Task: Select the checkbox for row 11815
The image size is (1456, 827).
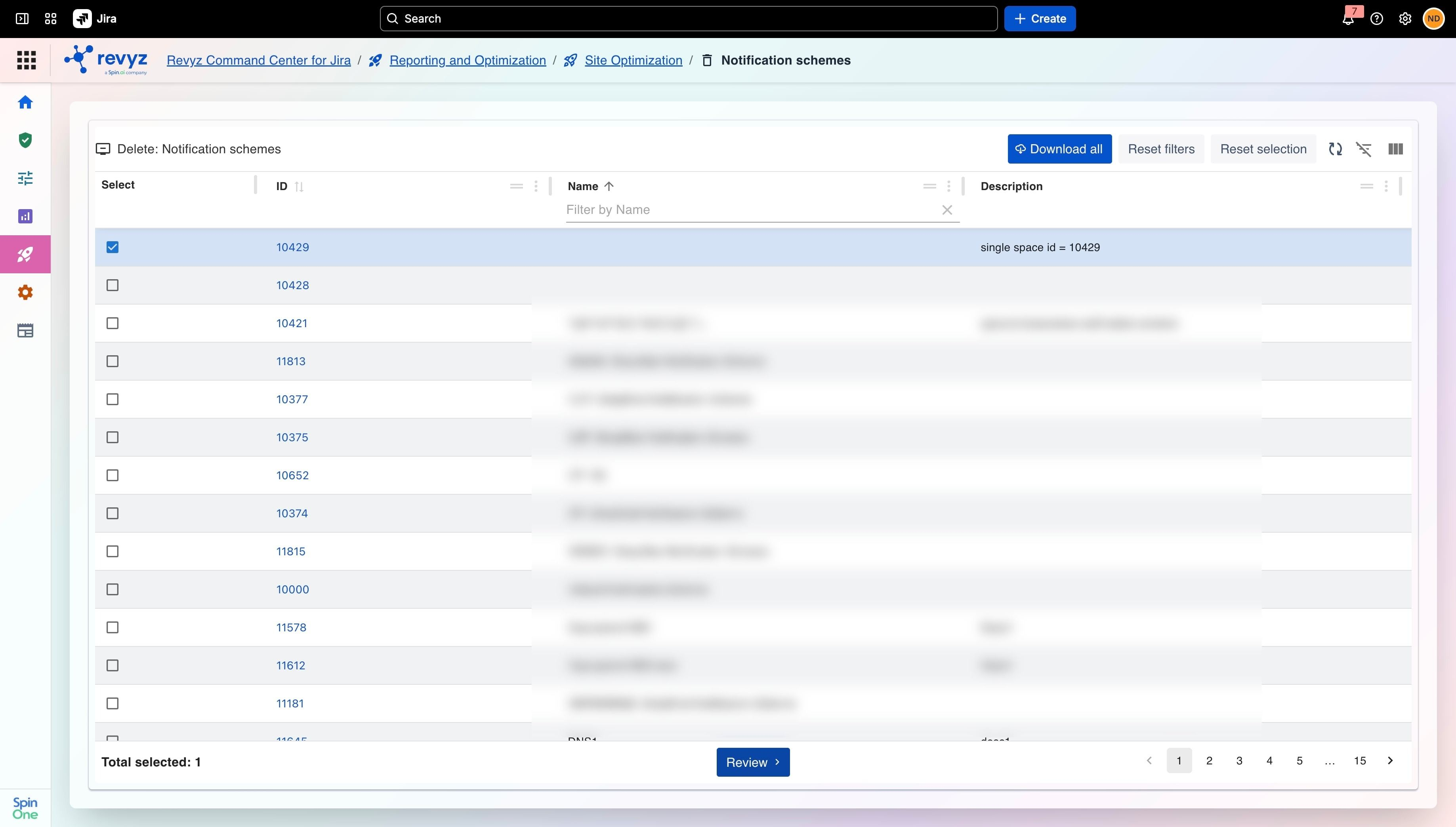Action: coord(113,551)
